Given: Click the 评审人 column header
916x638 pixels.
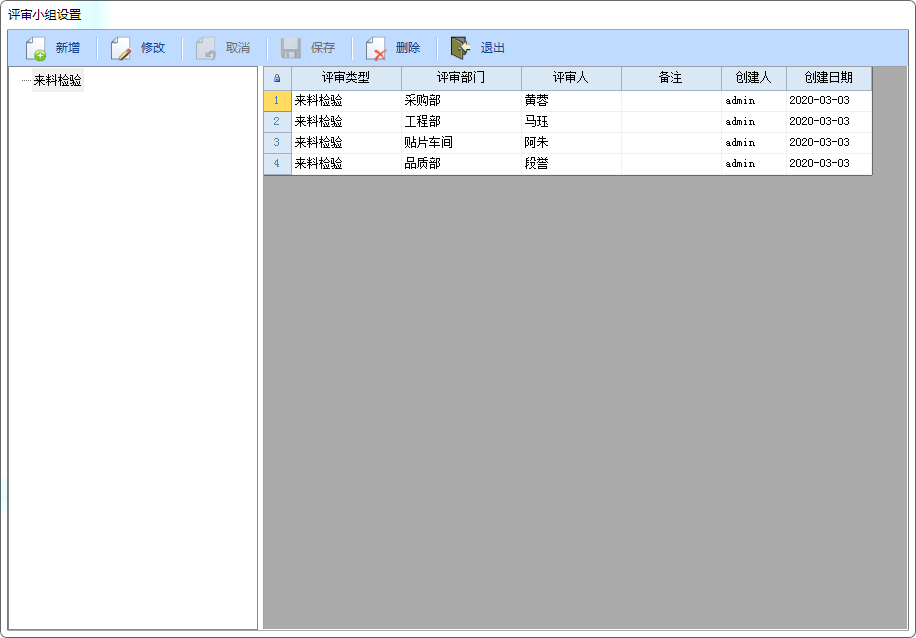Looking at the screenshot, I should (571, 78).
